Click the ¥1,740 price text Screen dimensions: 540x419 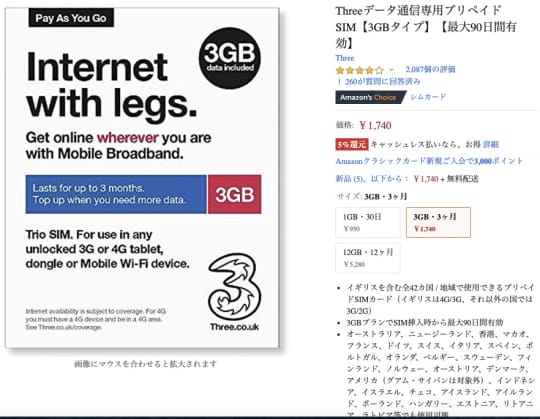click(375, 125)
